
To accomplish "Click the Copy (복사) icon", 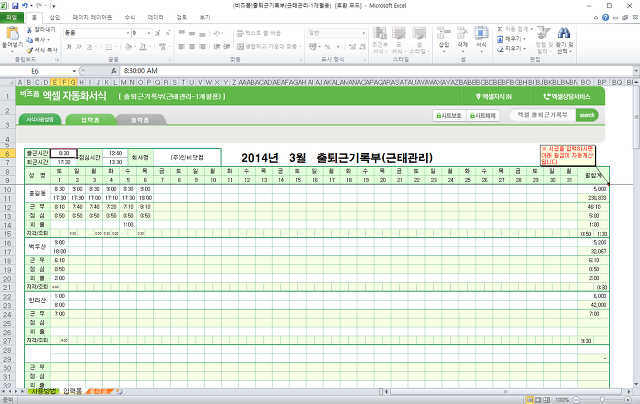I will tap(29, 40).
